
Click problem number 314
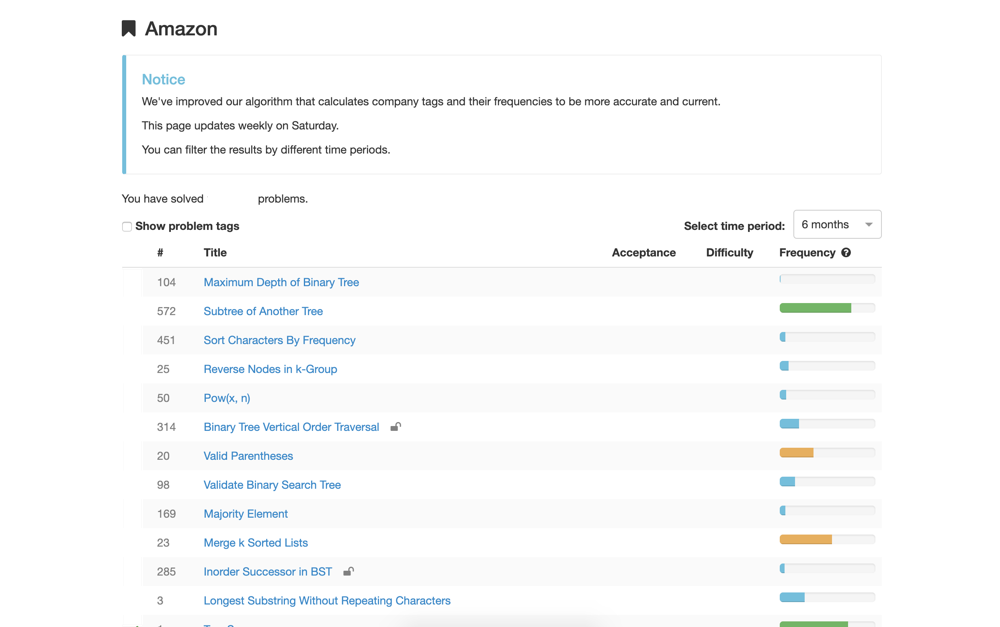166,427
